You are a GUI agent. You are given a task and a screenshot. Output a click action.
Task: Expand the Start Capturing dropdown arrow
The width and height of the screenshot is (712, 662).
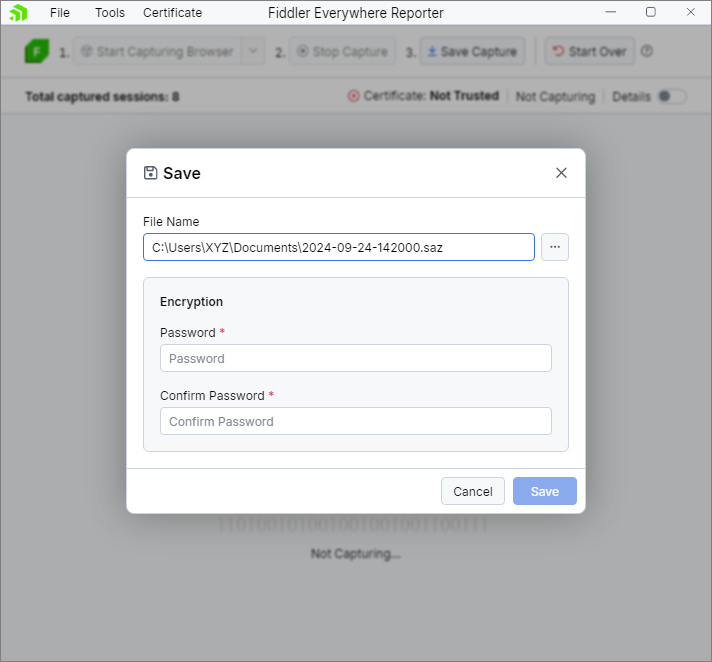[x=253, y=51]
